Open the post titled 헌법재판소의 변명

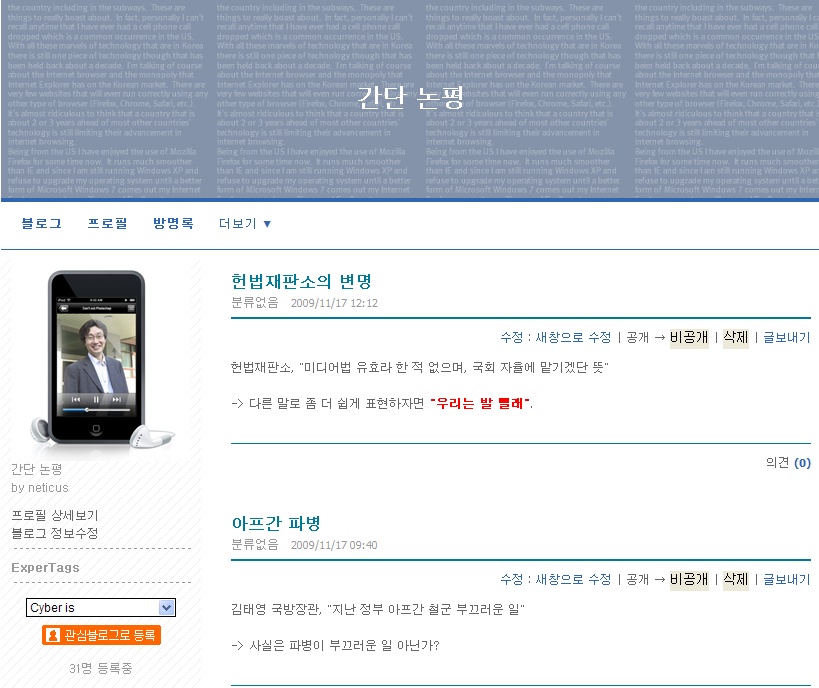[x=301, y=282]
